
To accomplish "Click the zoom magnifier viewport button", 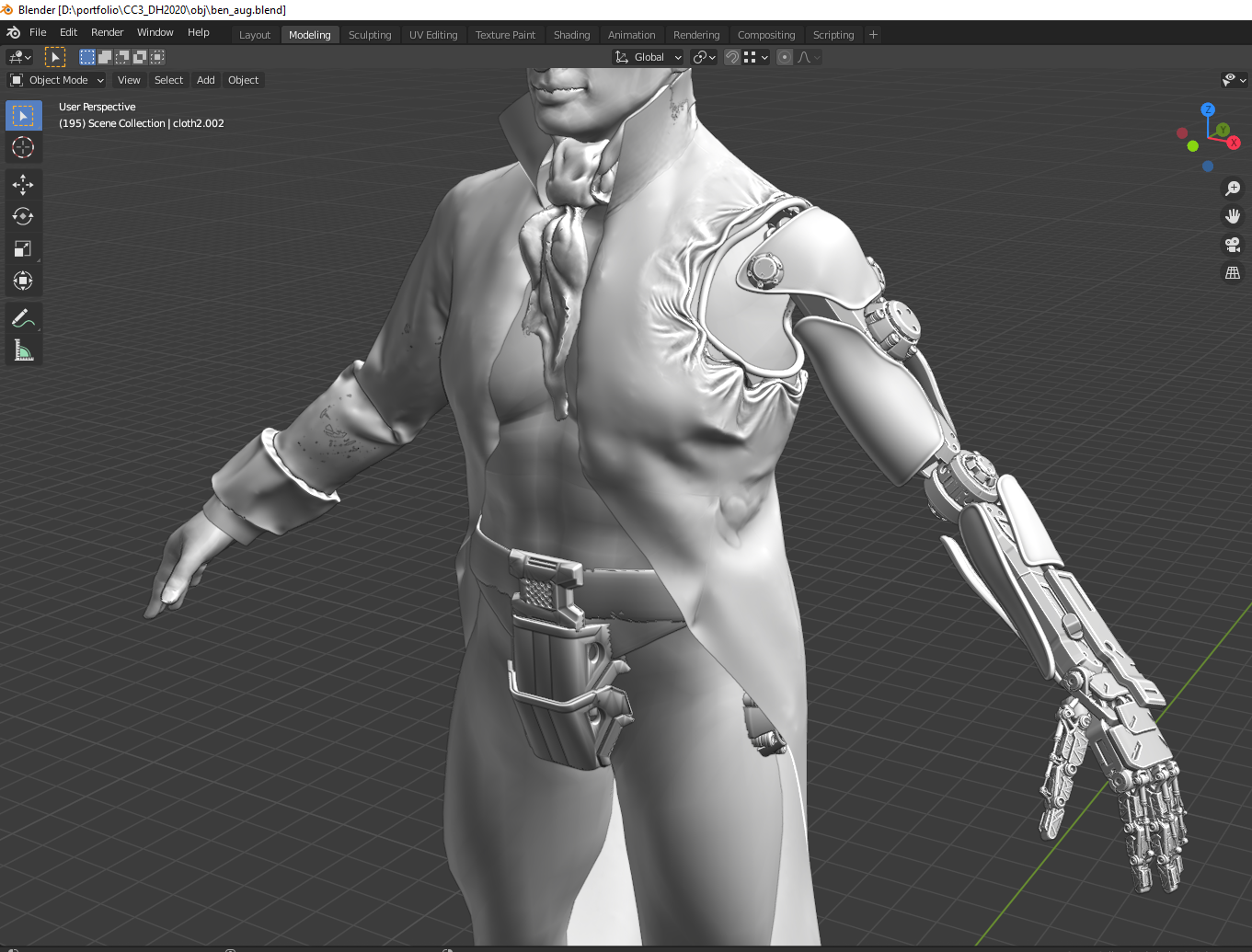I will (1233, 189).
